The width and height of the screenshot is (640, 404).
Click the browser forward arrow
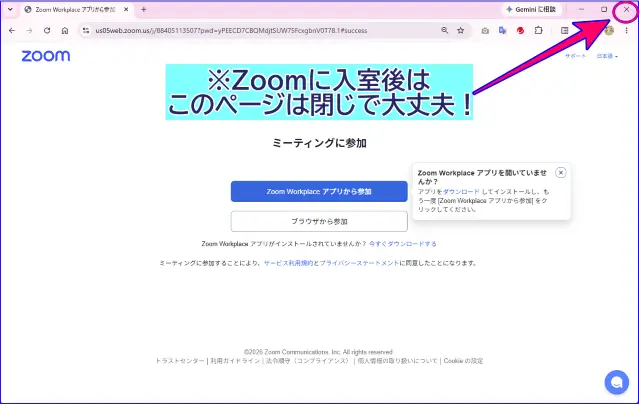coord(29,31)
